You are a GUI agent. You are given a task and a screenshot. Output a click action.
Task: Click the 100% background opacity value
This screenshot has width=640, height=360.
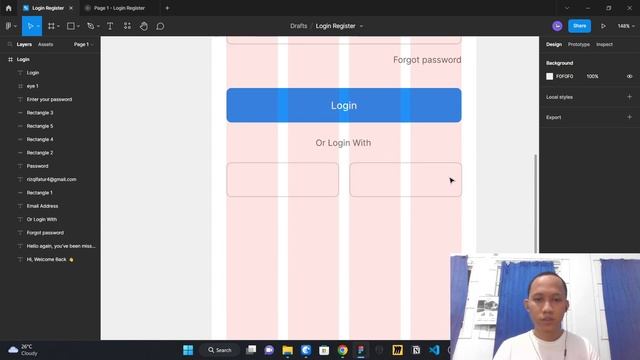(592, 76)
